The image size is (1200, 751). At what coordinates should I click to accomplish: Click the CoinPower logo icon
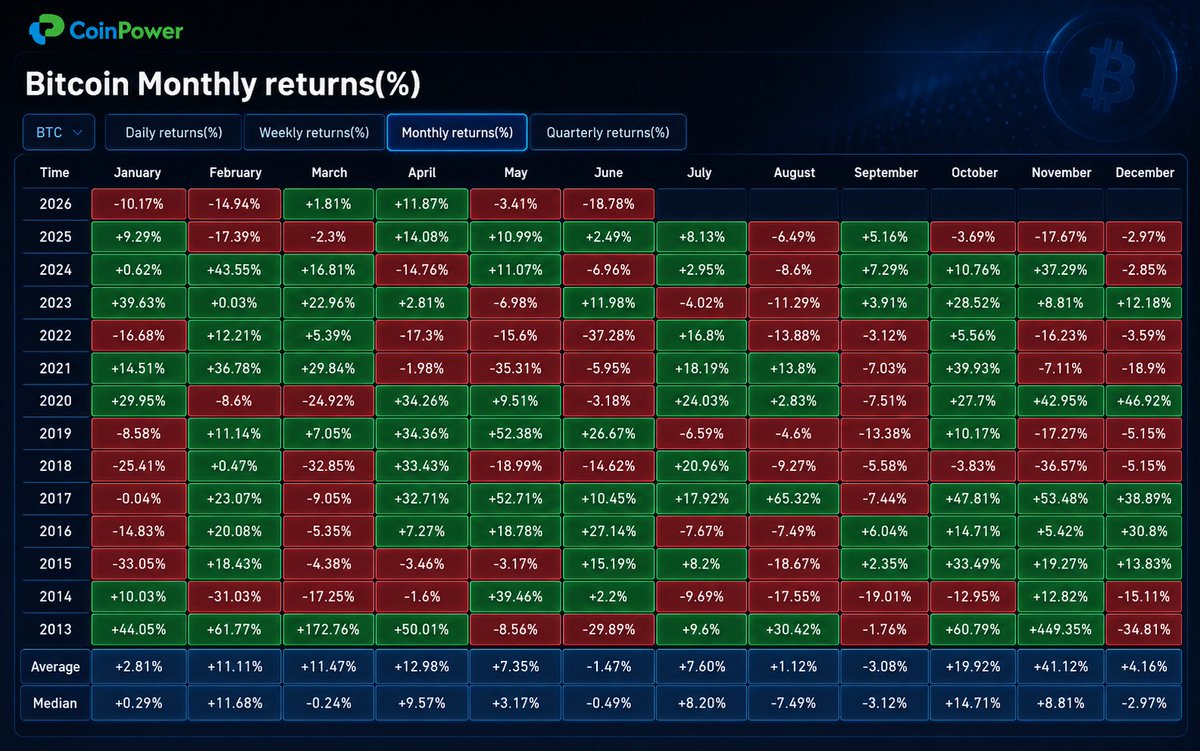click(x=45, y=31)
